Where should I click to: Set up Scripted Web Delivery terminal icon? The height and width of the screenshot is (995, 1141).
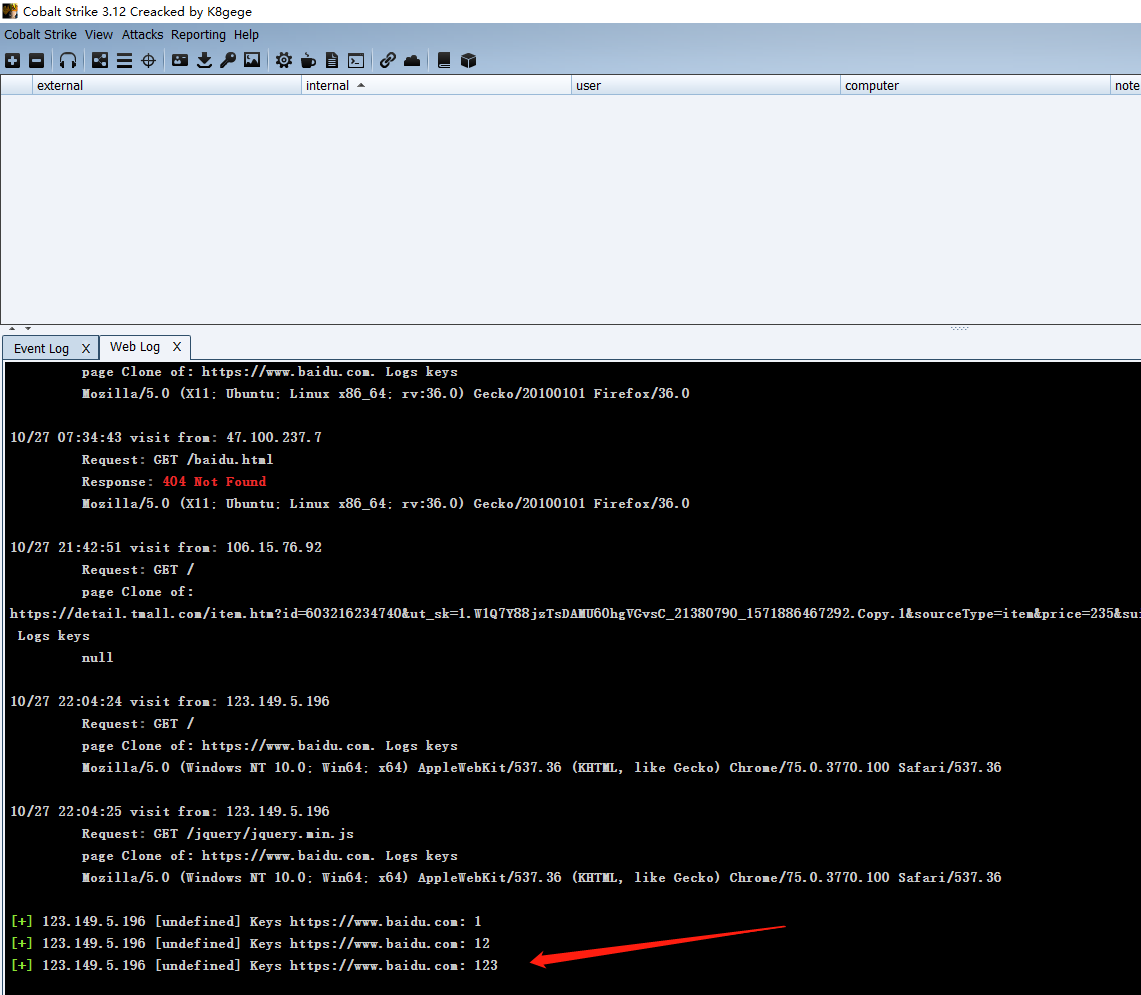(x=356, y=60)
